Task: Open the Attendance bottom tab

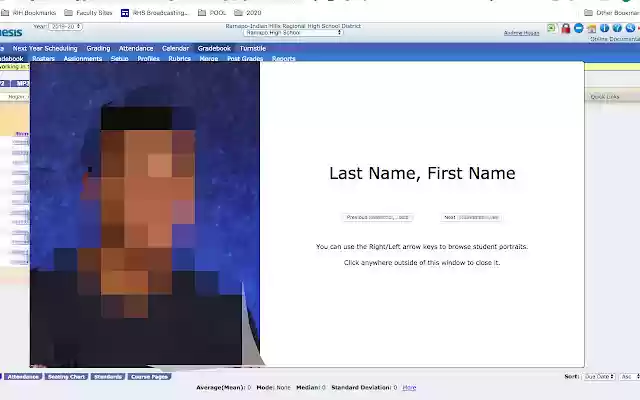Action: pos(23,376)
